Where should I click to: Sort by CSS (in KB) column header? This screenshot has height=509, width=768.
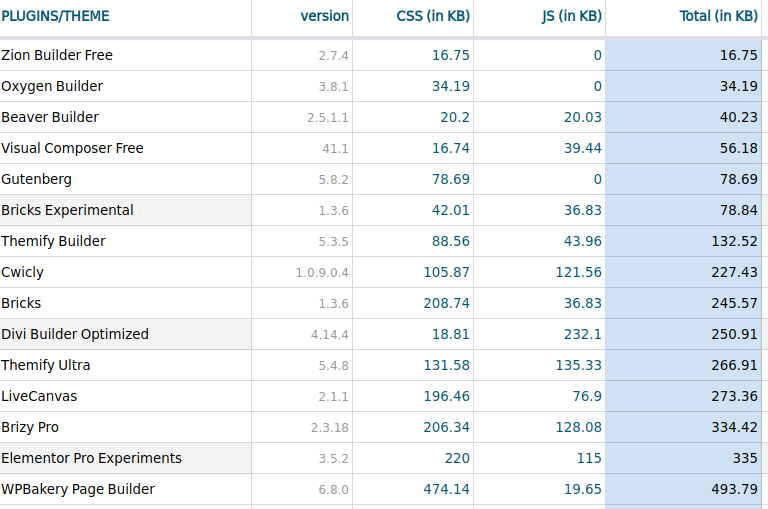[433, 16]
